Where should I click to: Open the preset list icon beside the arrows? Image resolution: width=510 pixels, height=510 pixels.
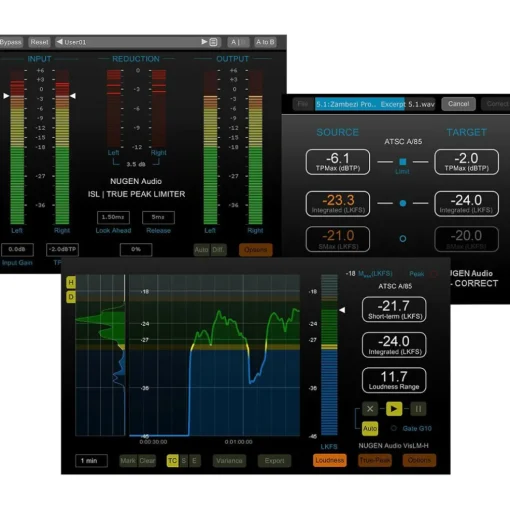point(214,42)
